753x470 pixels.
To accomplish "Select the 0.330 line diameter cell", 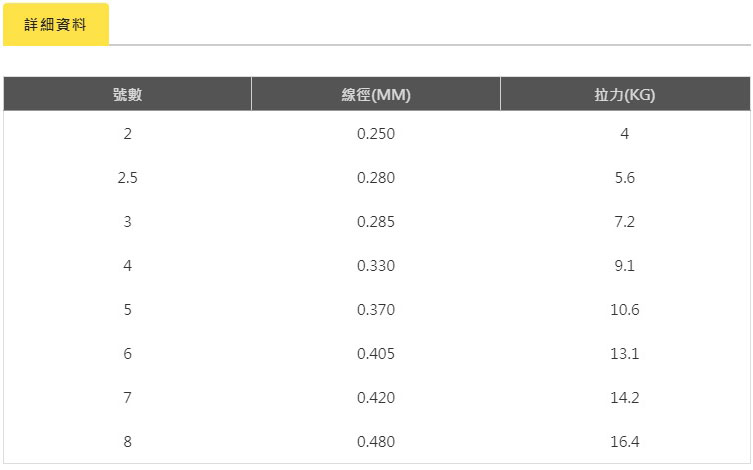I will [376, 265].
